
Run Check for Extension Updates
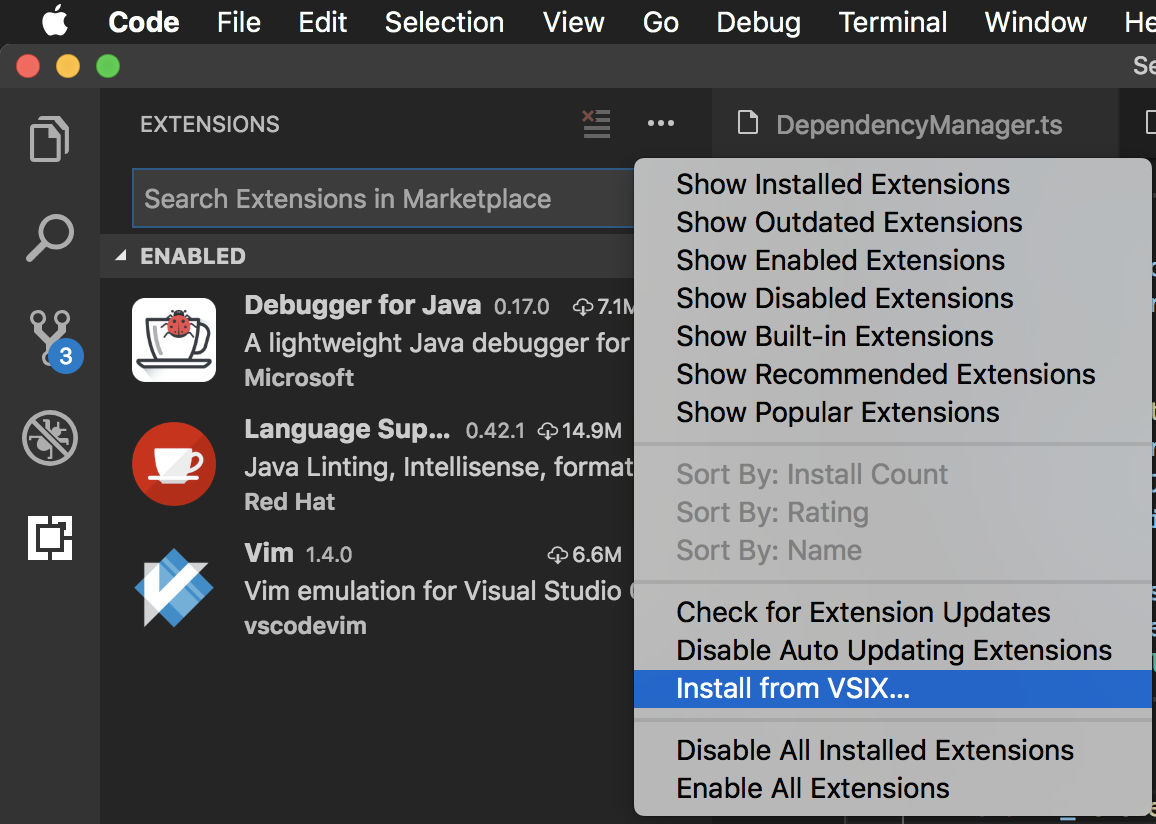coord(863,611)
